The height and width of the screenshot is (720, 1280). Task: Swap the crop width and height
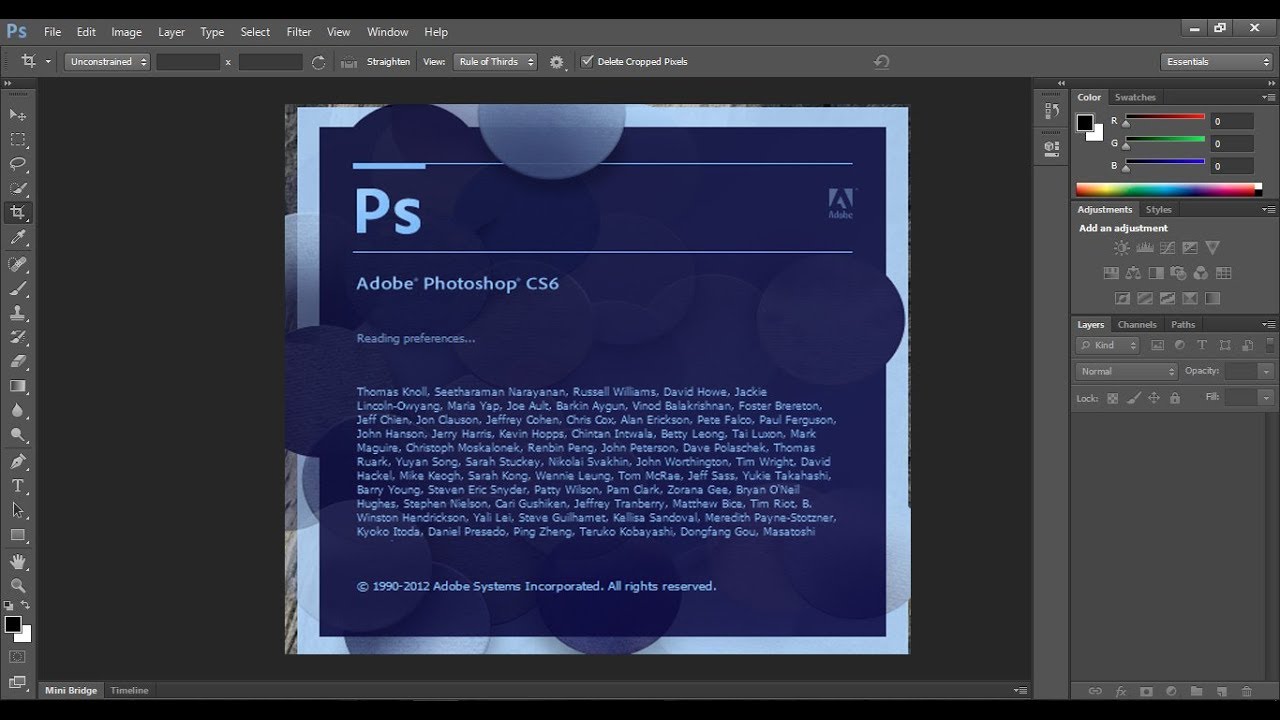pyautogui.click(x=318, y=62)
